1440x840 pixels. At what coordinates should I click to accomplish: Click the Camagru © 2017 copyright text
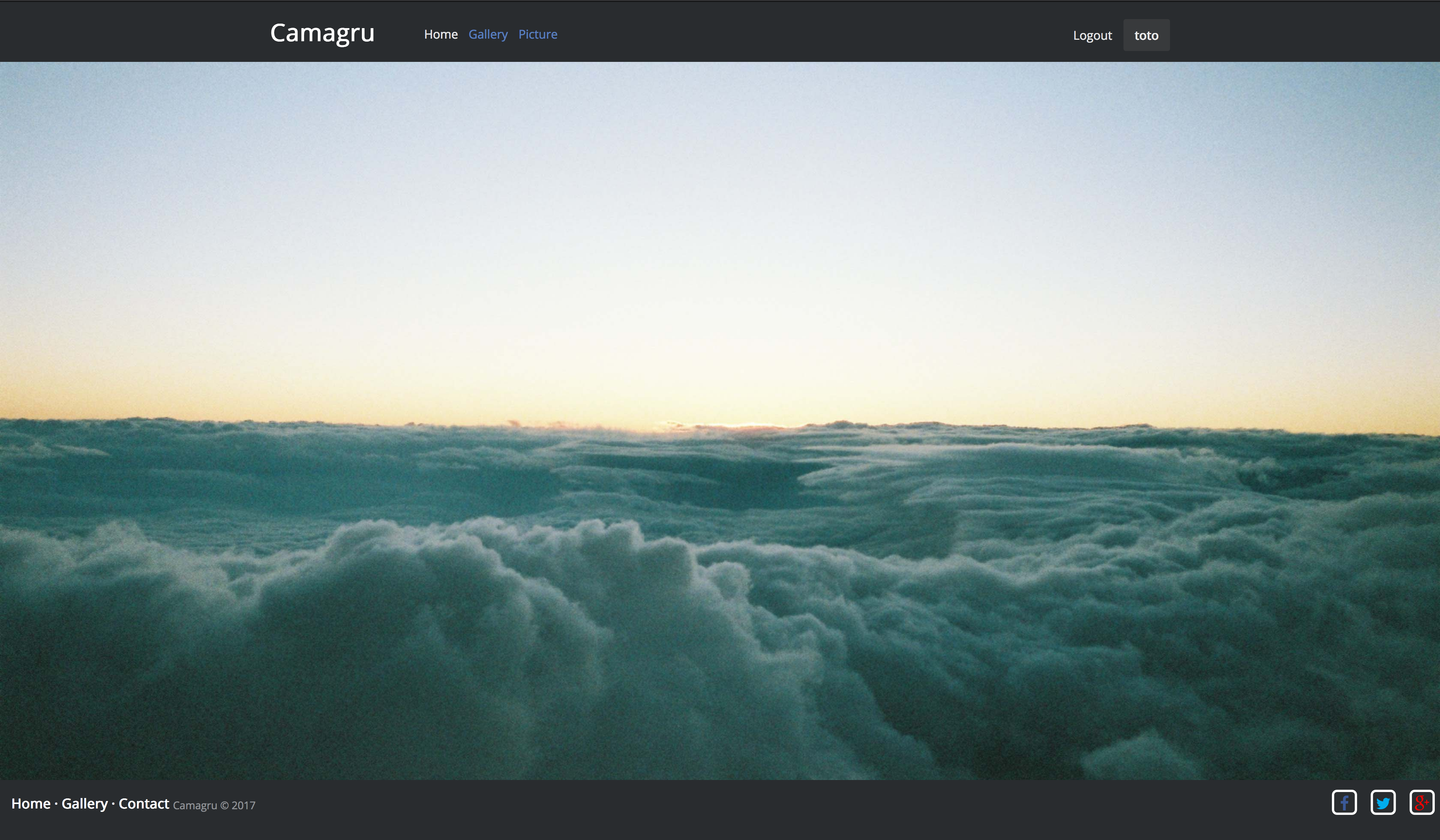(214, 805)
